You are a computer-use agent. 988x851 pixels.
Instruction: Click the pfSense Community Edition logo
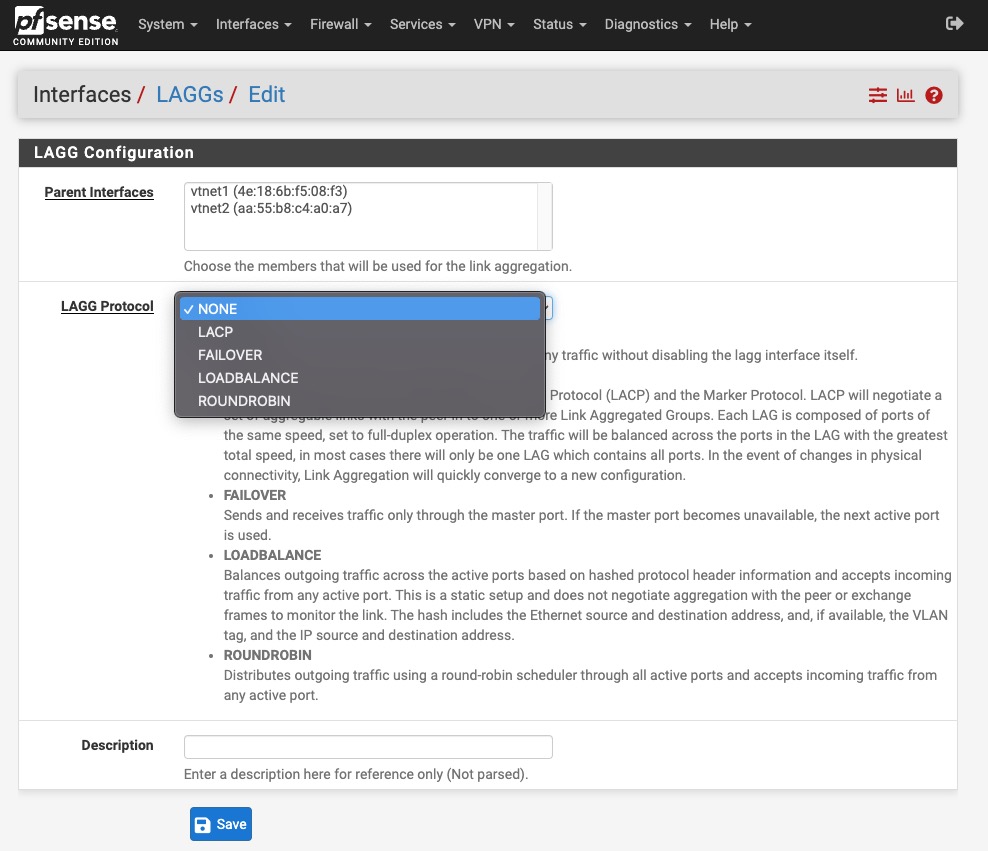66,25
